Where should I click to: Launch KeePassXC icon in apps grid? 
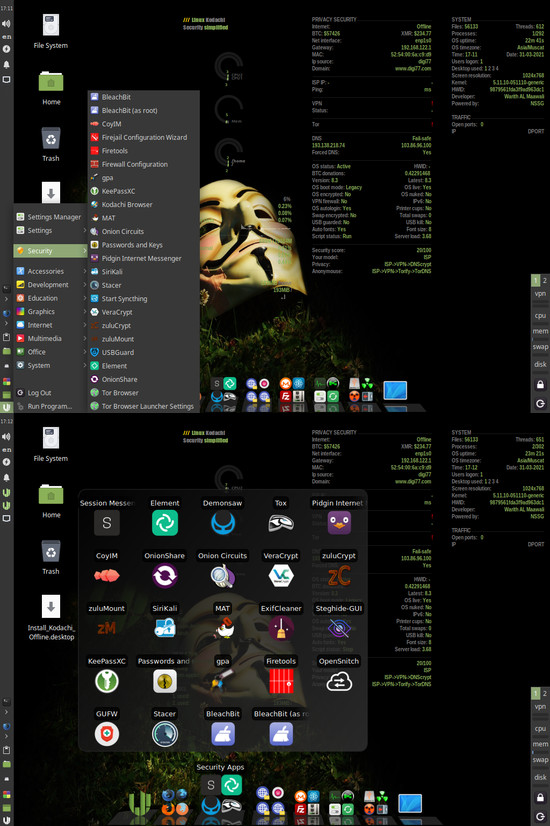point(106,682)
